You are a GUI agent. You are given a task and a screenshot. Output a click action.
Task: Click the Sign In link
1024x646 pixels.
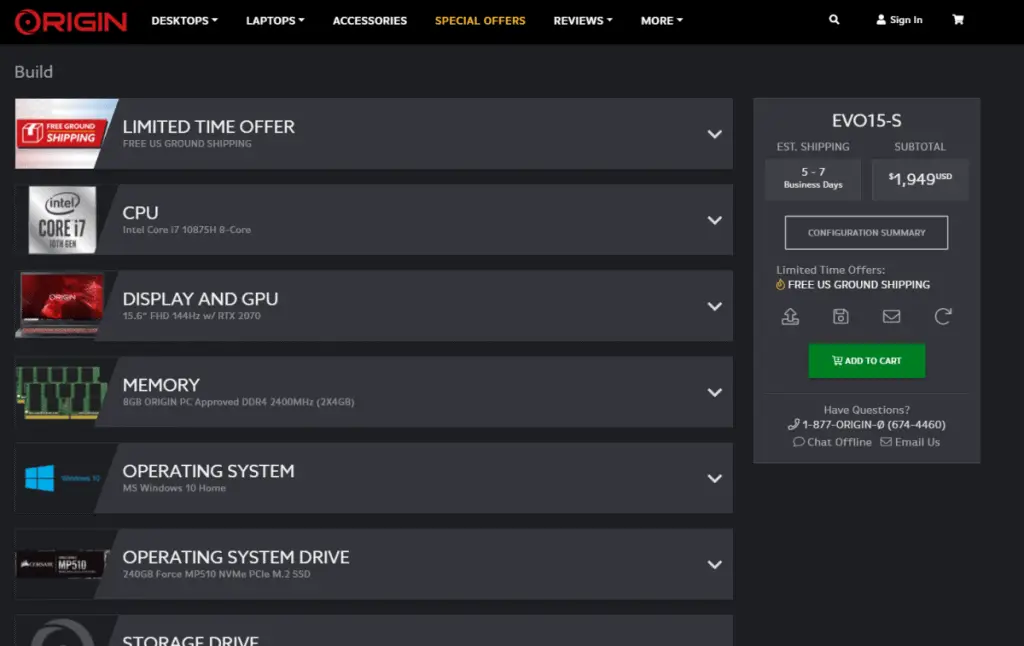pyautogui.click(x=899, y=20)
